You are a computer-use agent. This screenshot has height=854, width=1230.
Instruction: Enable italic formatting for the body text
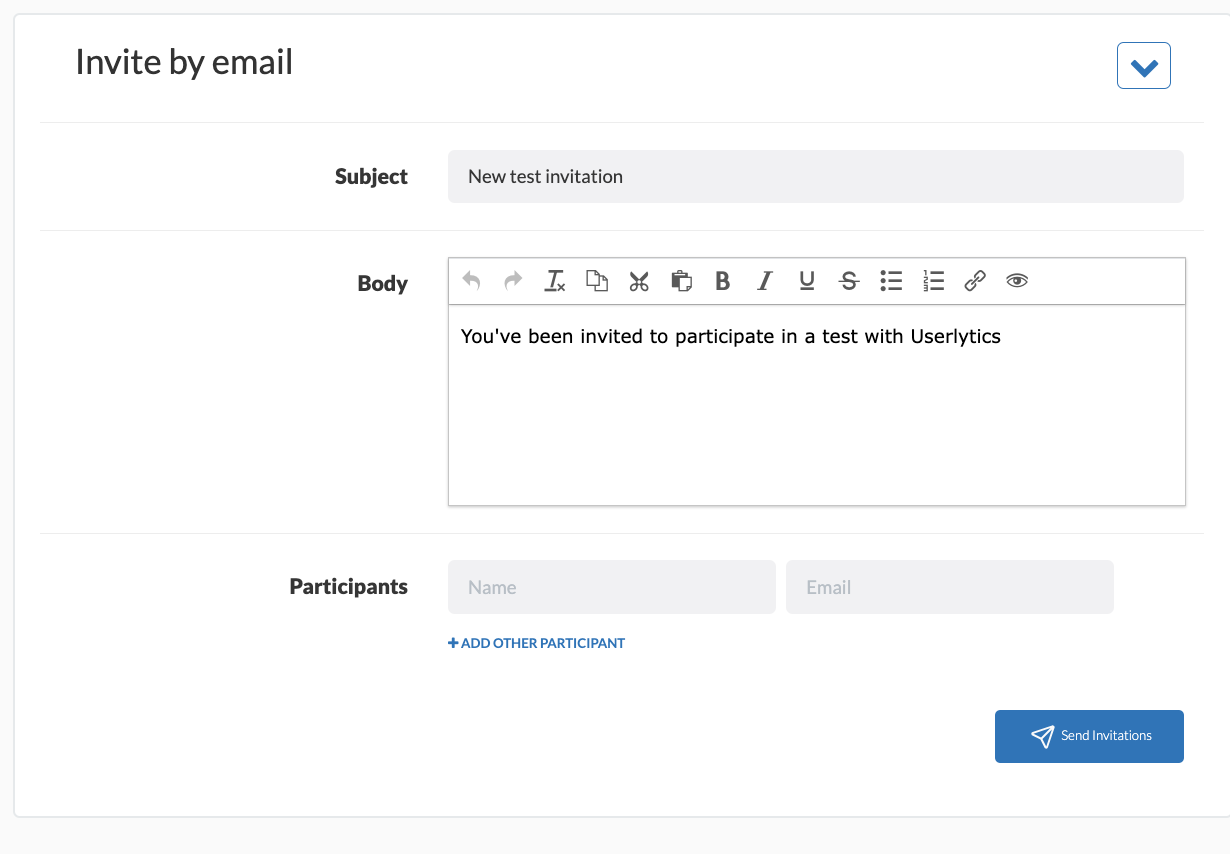coord(764,281)
